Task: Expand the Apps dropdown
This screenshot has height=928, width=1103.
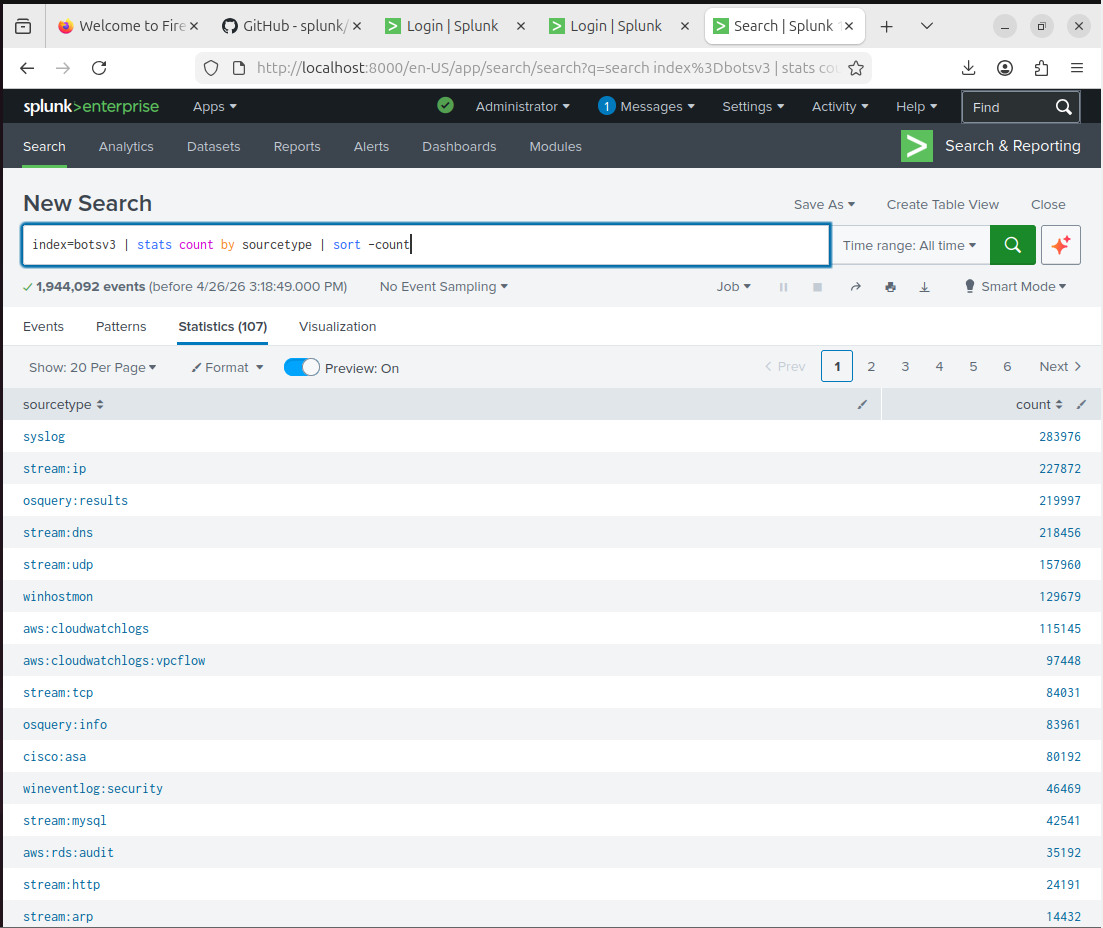Action: pos(215,106)
